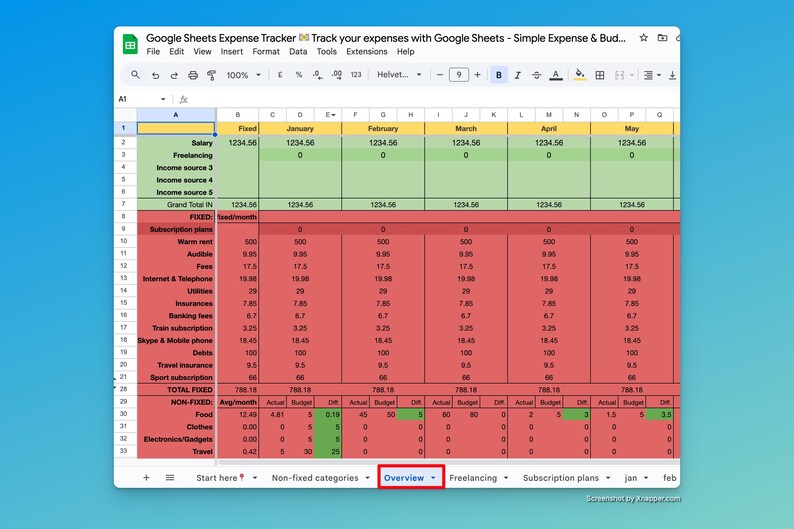Decrease font size with minus button
The height and width of the screenshot is (529, 794).
coord(440,75)
